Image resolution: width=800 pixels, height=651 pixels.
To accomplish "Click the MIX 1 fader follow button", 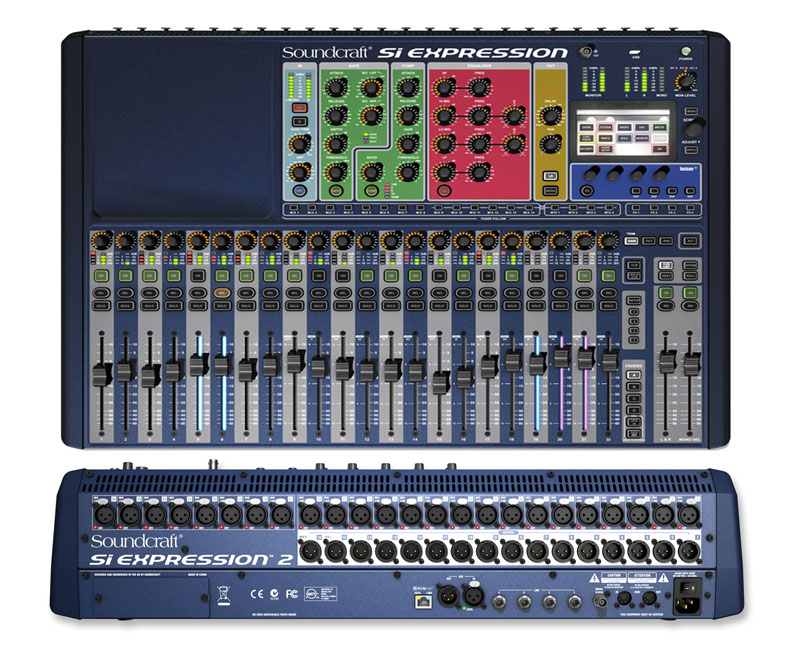I will tap(293, 208).
